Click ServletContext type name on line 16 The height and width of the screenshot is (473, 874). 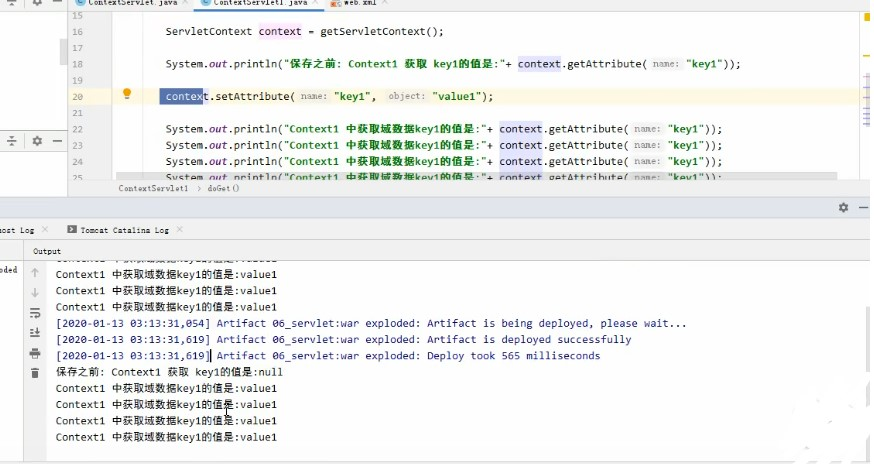[x=208, y=32]
